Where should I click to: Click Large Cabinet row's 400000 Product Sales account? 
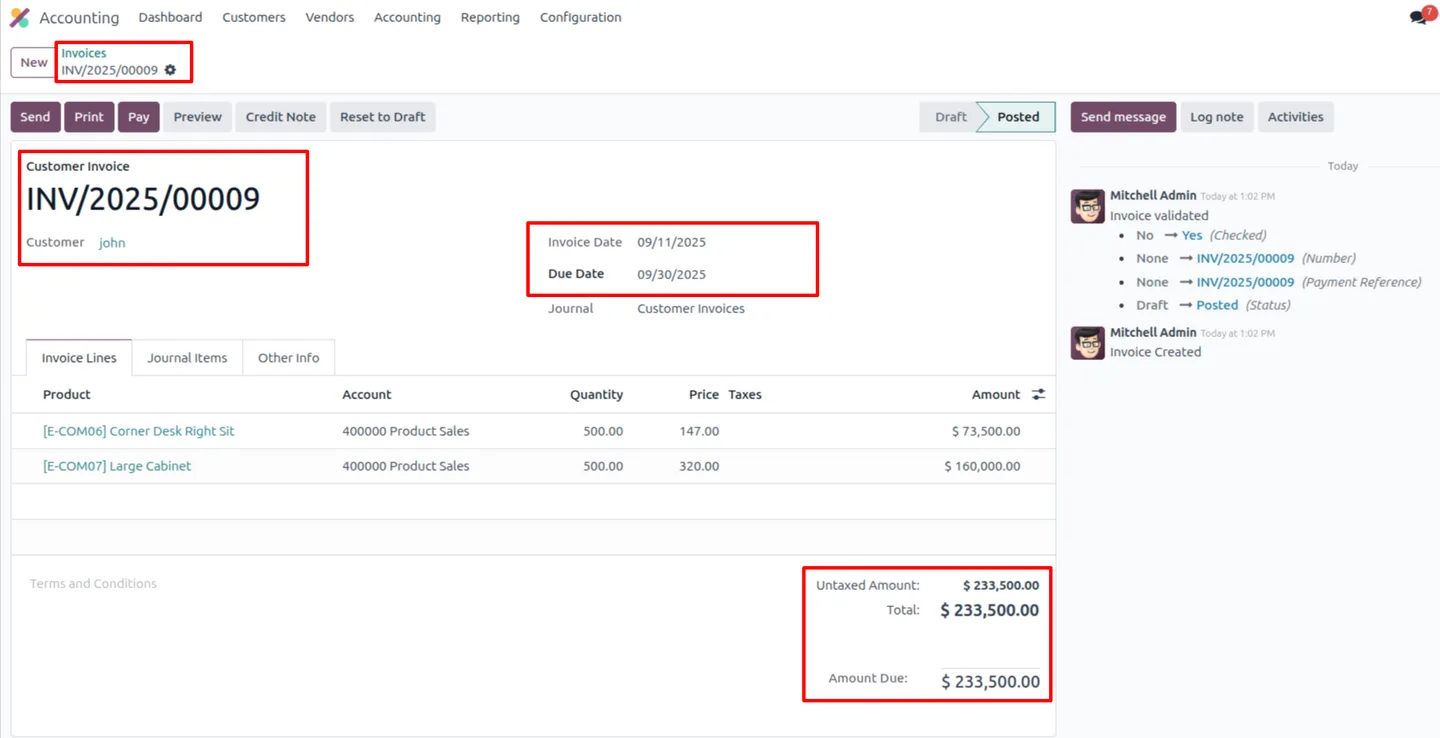[406, 466]
